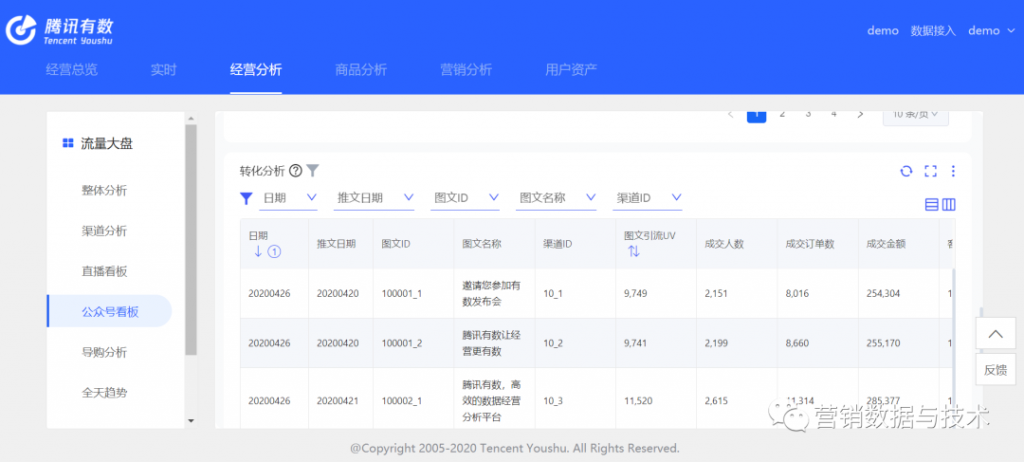Click the sidebar vertical scrollbar
The width and height of the screenshot is (1024, 462).
191,240
